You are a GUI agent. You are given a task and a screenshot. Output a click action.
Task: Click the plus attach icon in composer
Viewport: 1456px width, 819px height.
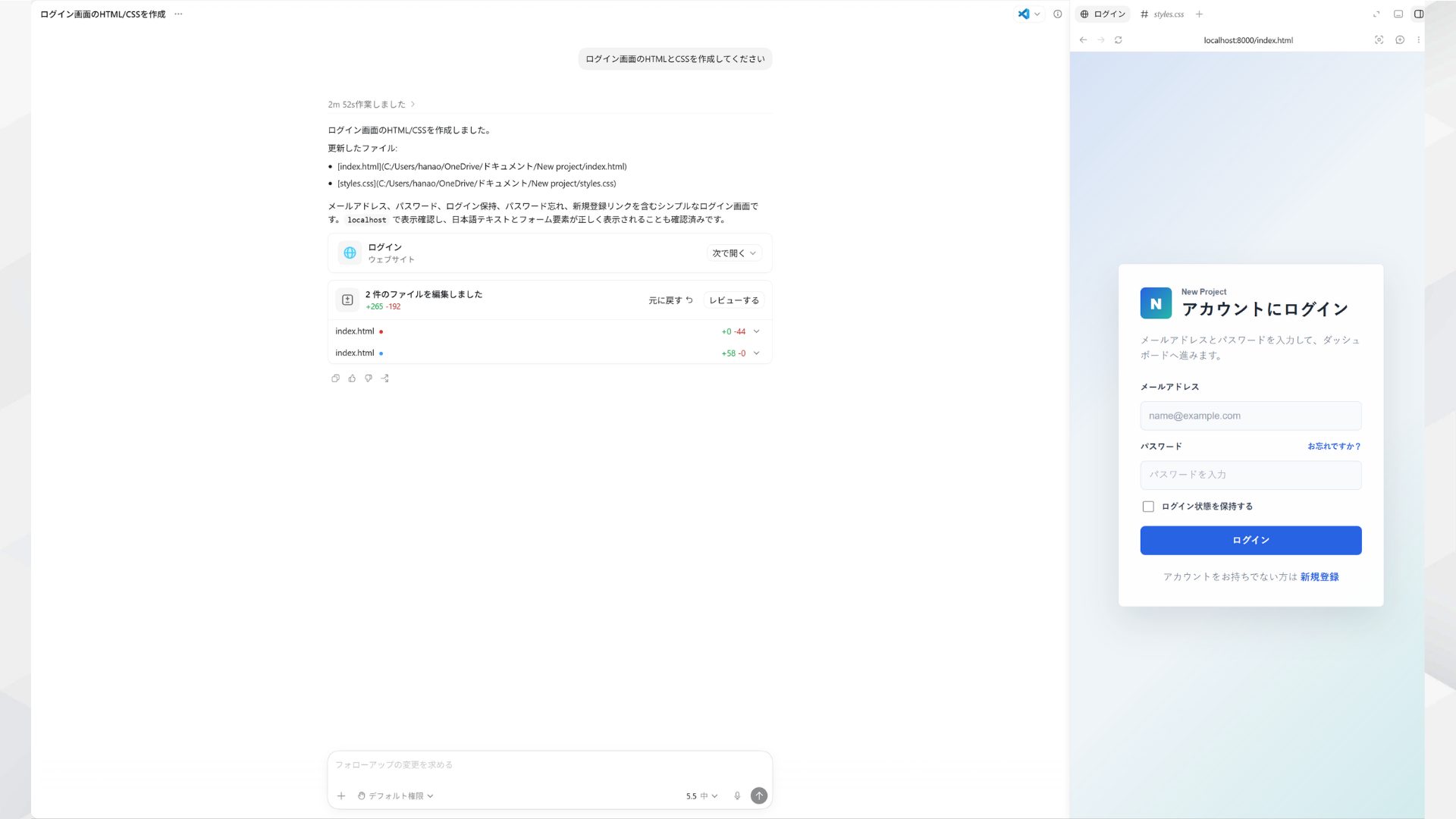click(x=341, y=795)
